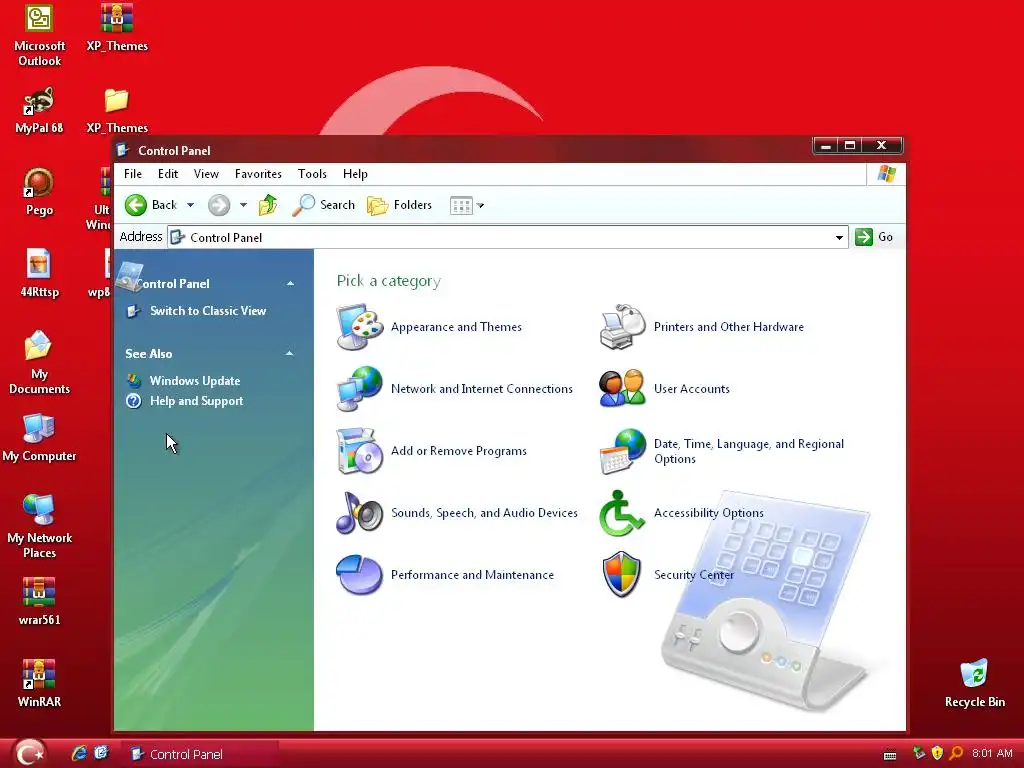Image resolution: width=1024 pixels, height=768 pixels.
Task: Open the File menu
Action: coord(133,174)
